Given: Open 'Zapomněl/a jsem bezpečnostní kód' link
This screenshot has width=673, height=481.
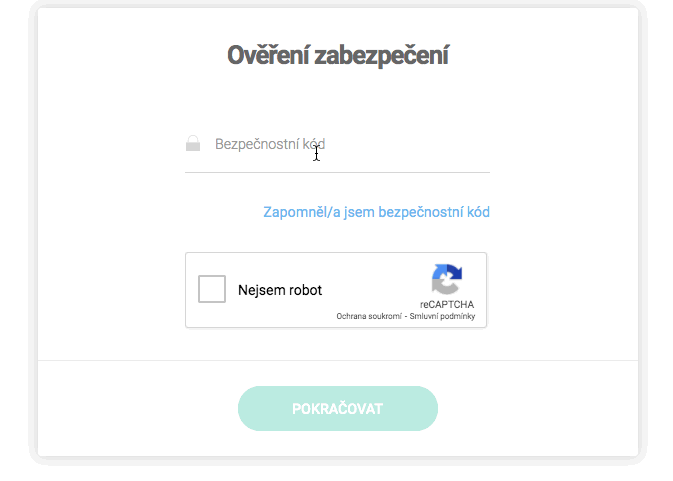Looking at the screenshot, I should [x=376, y=212].
